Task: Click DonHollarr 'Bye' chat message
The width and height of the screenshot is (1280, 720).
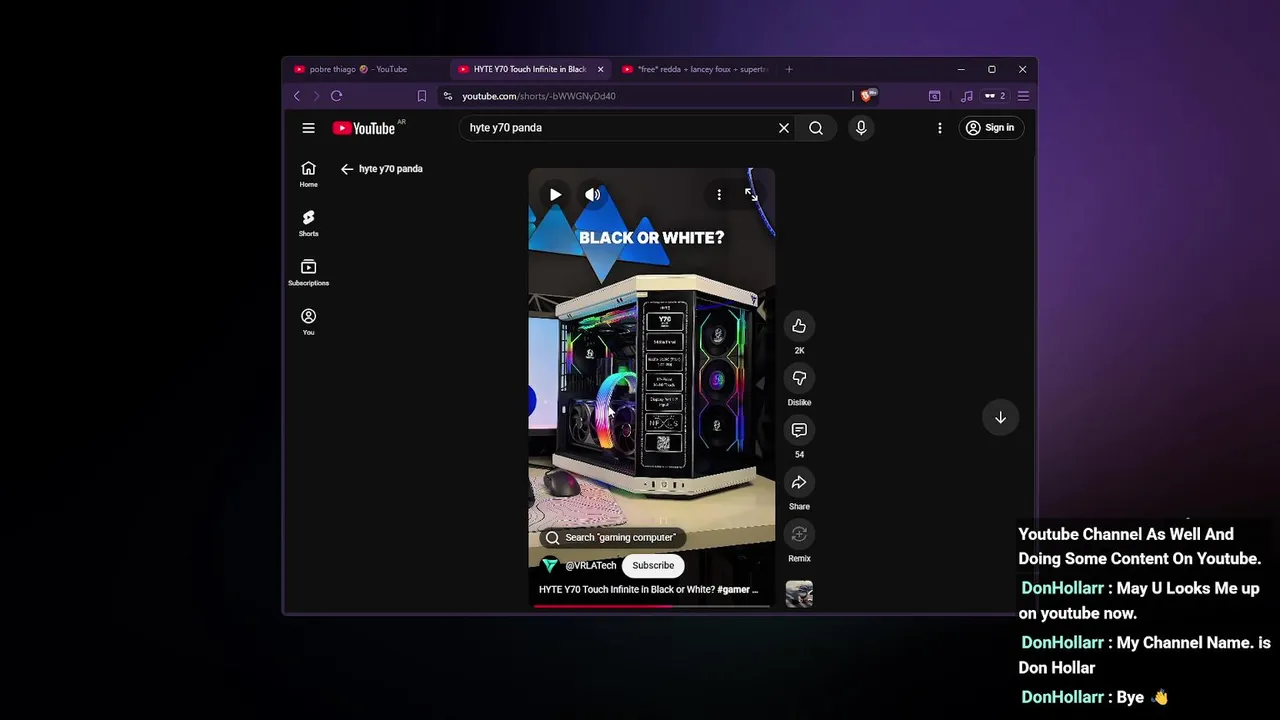Action: click(1095, 697)
